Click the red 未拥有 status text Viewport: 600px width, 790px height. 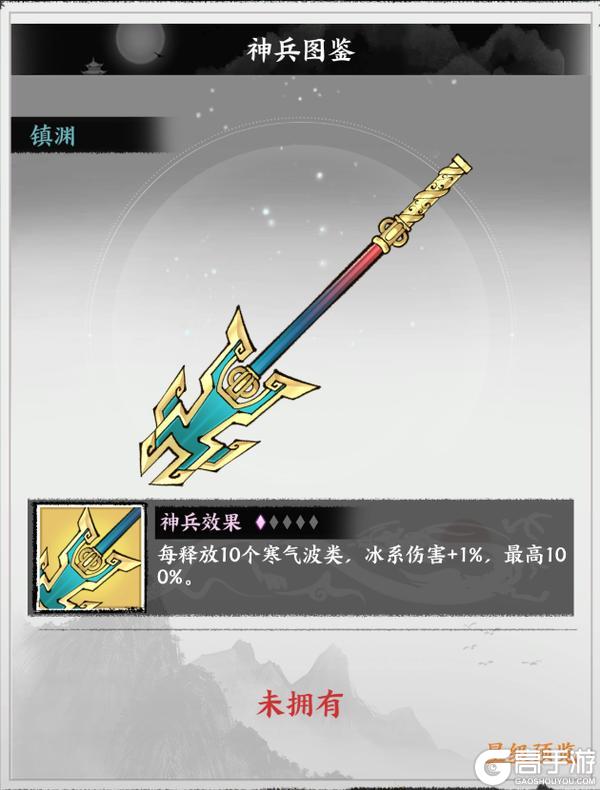[x=300, y=704]
